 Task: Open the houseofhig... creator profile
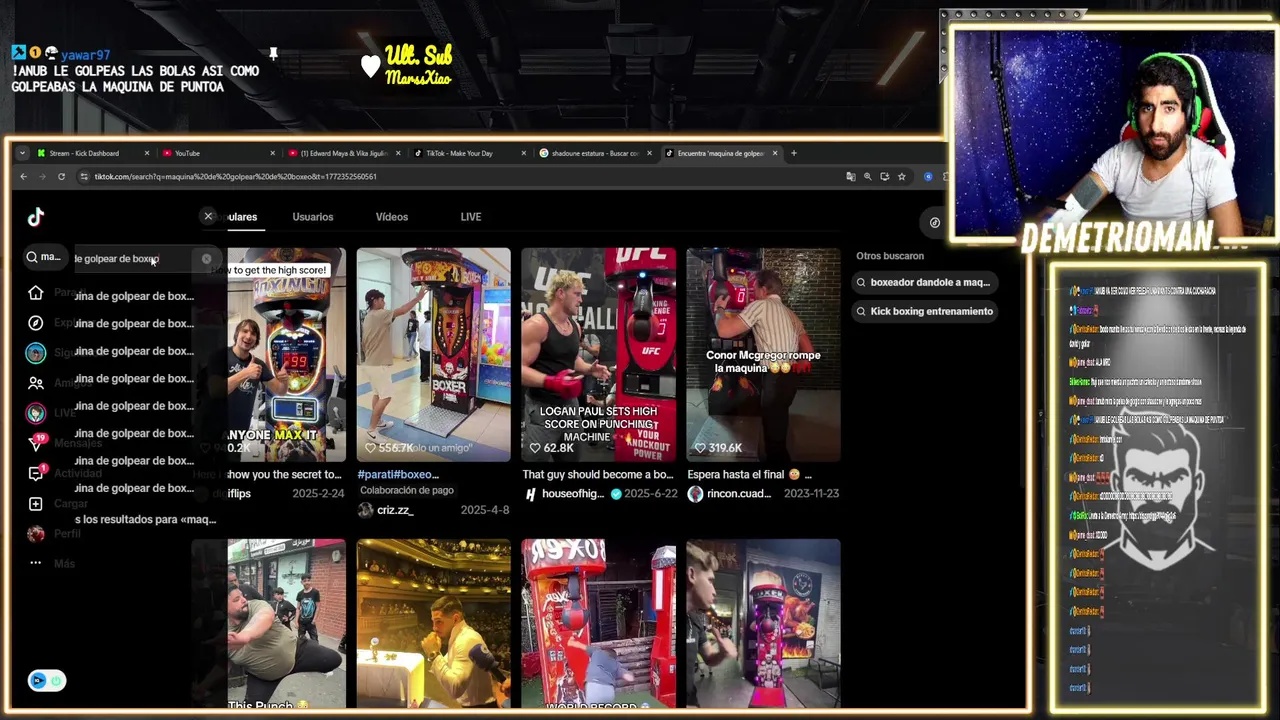(x=573, y=494)
